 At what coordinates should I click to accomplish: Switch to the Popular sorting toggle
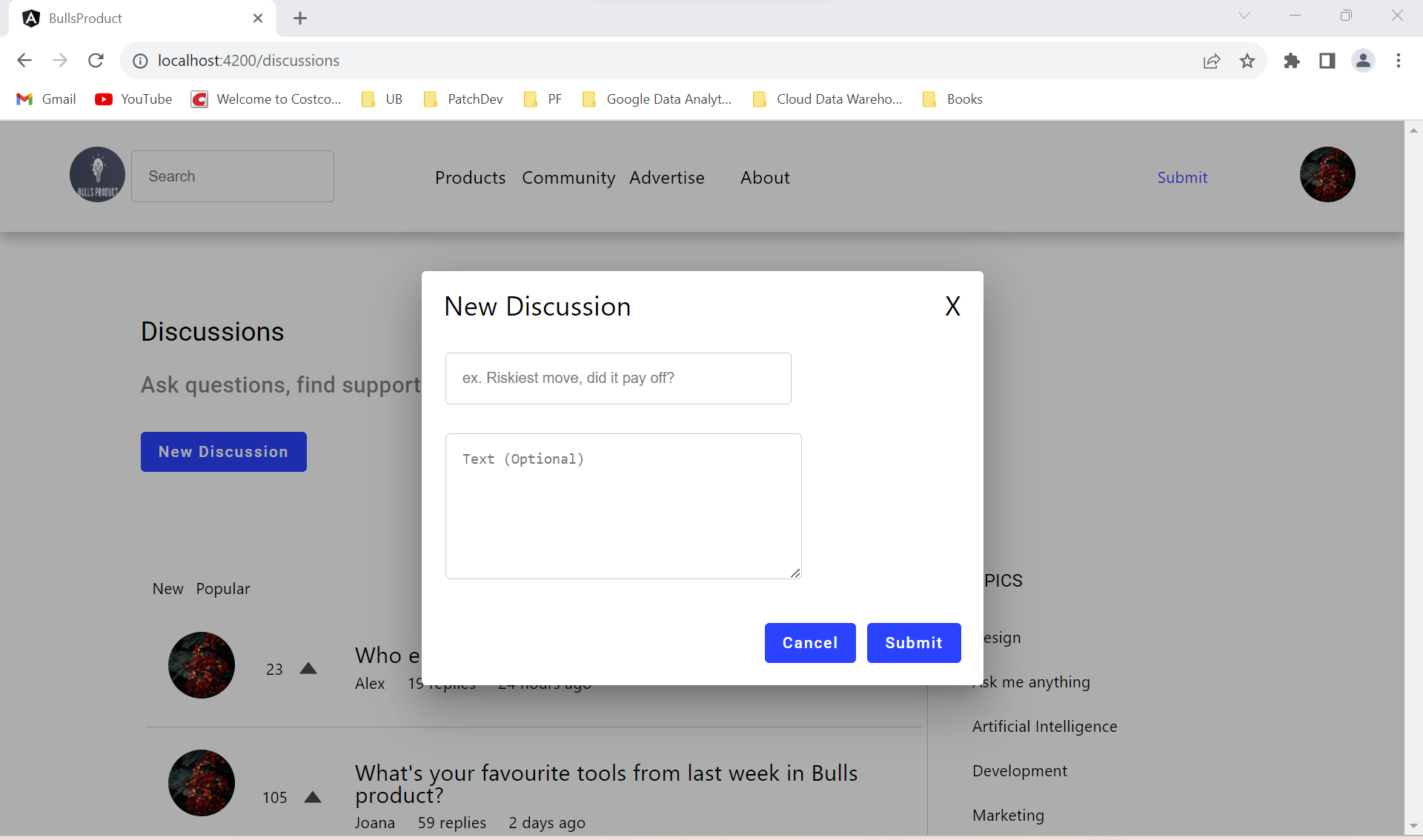(222, 588)
